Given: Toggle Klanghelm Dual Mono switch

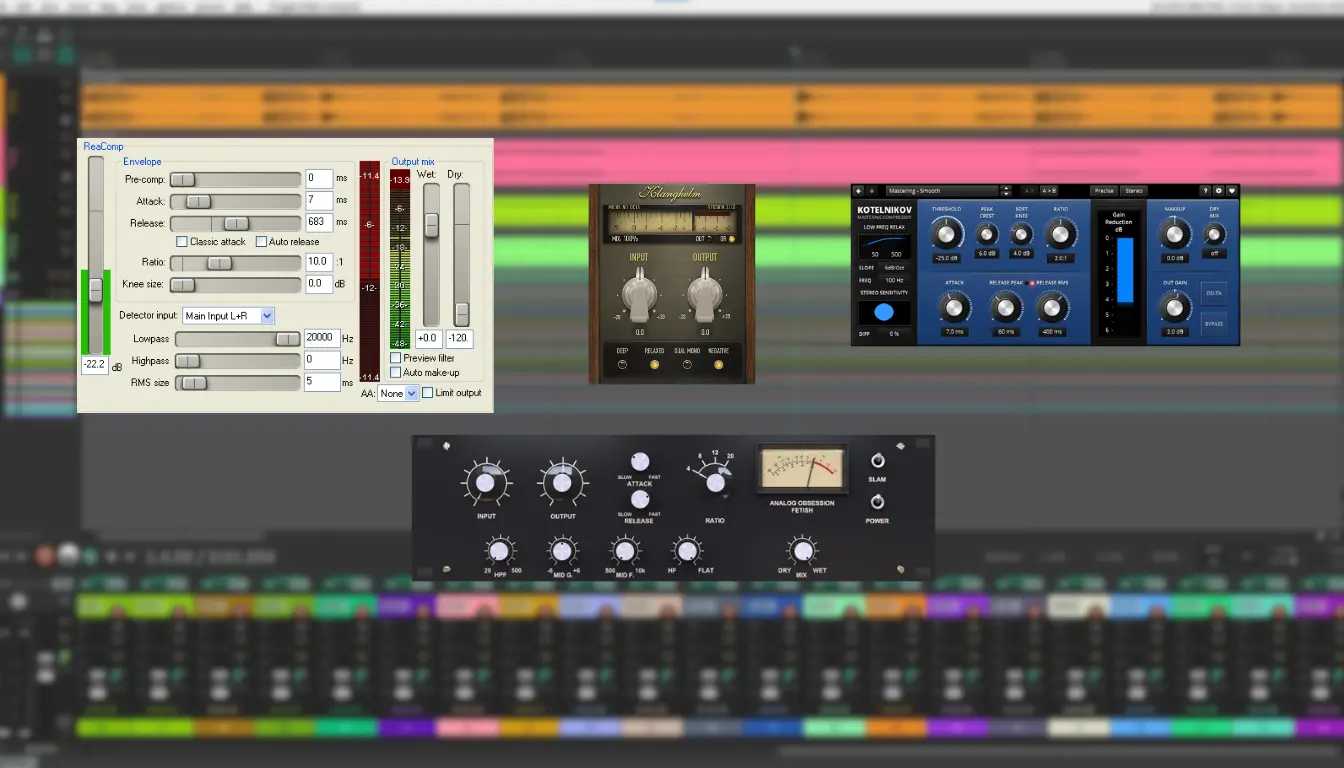Looking at the screenshot, I should pos(687,364).
